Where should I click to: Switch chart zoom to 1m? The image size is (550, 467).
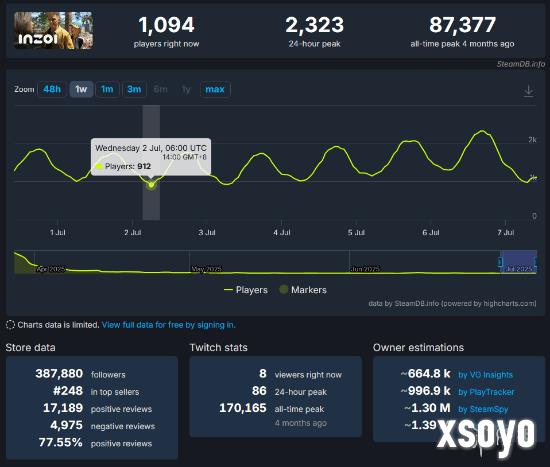[x=107, y=89]
